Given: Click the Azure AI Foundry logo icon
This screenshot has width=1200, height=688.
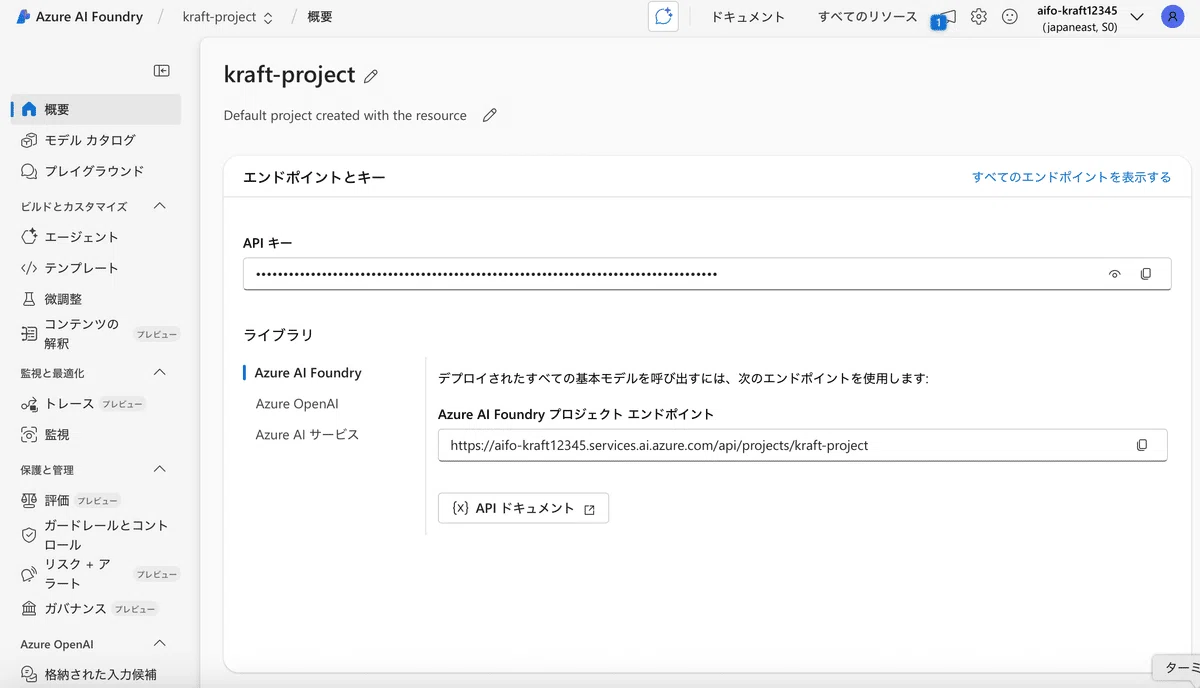Looking at the screenshot, I should point(23,17).
